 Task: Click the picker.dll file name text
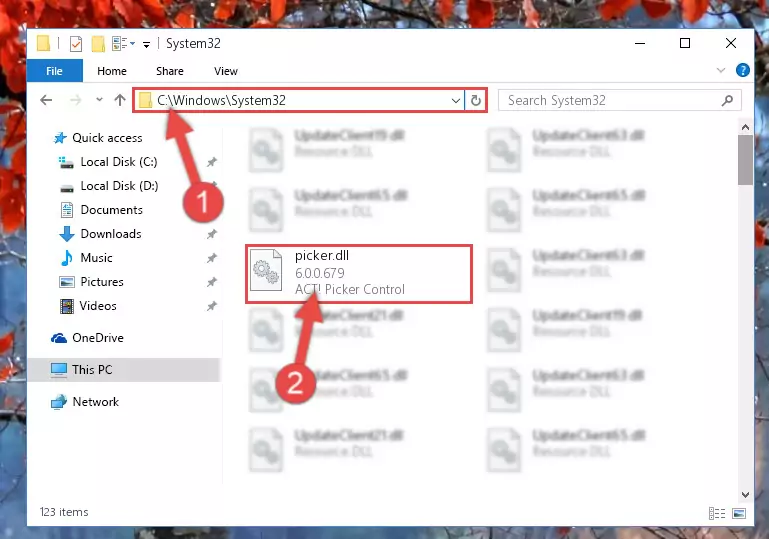point(322,256)
